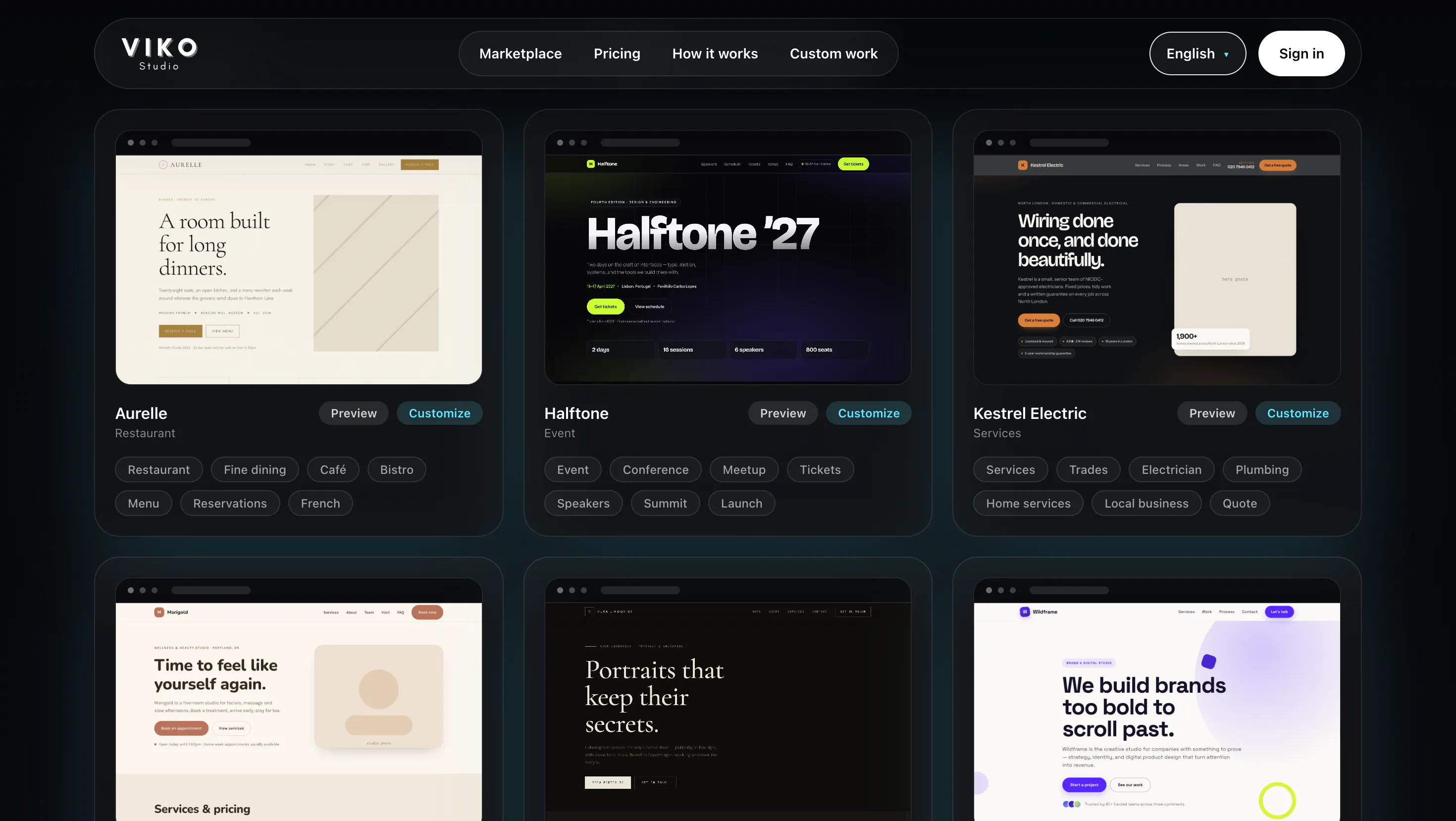Click the Aurelle template title
This screenshot has height=821, width=1456.
(141, 413)
